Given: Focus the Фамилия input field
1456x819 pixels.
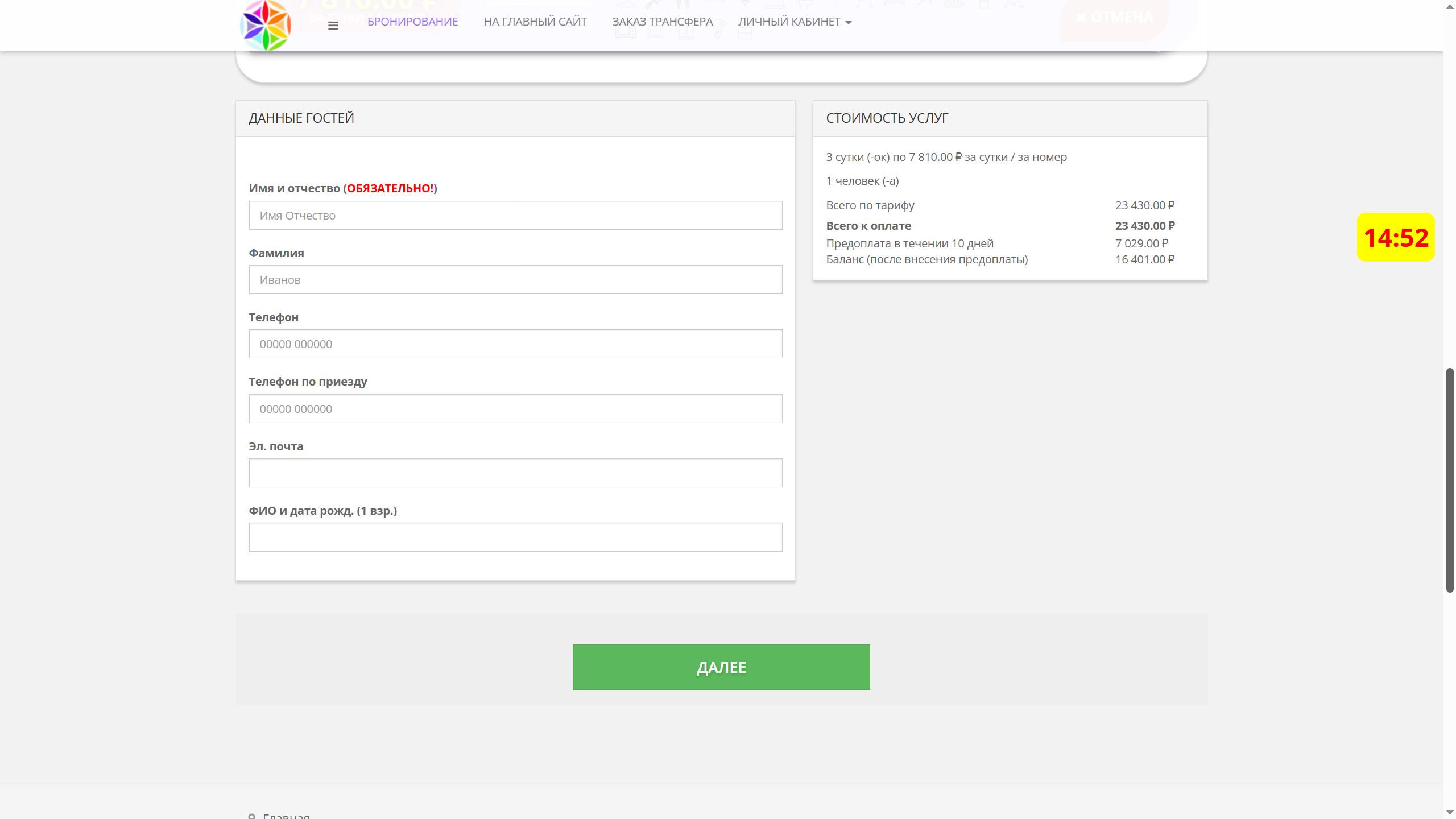Looking at the screenshot, I should [x=515, y=280].
